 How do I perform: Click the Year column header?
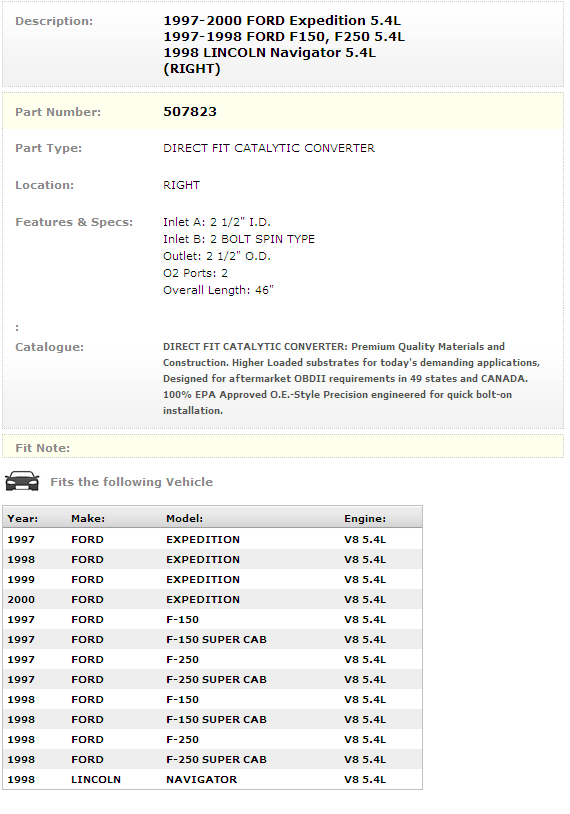23,519
